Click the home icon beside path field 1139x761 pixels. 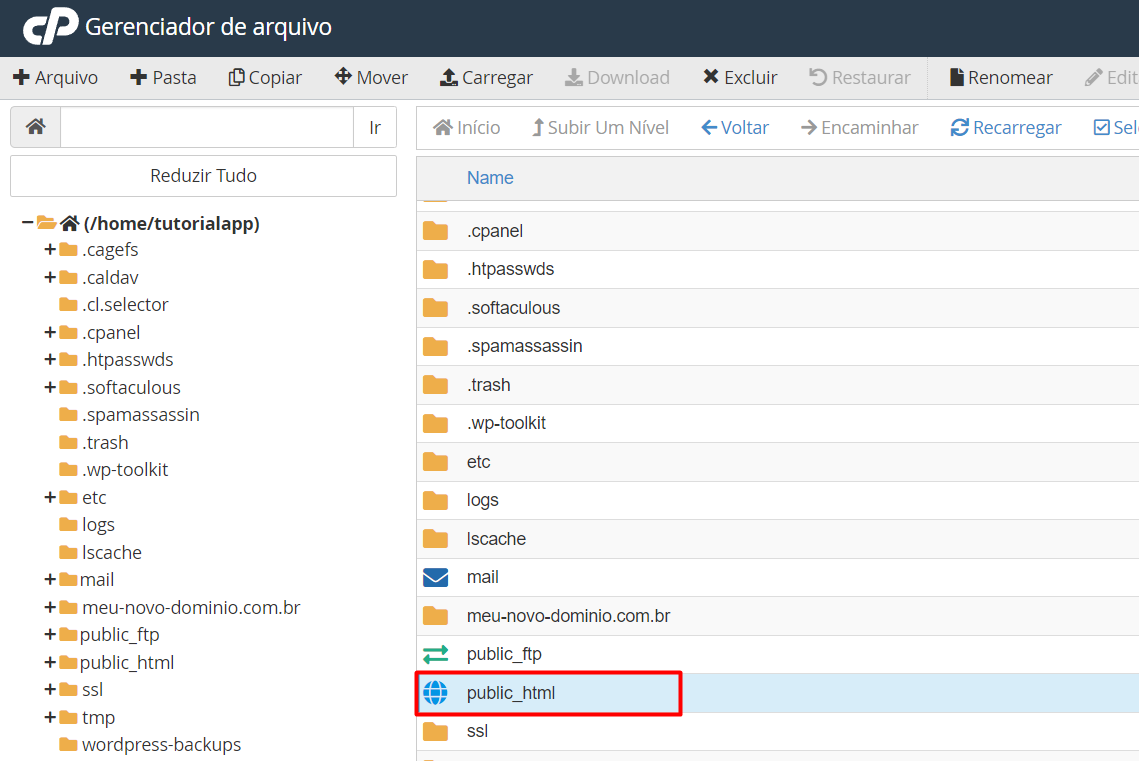(x=36, y=127)
